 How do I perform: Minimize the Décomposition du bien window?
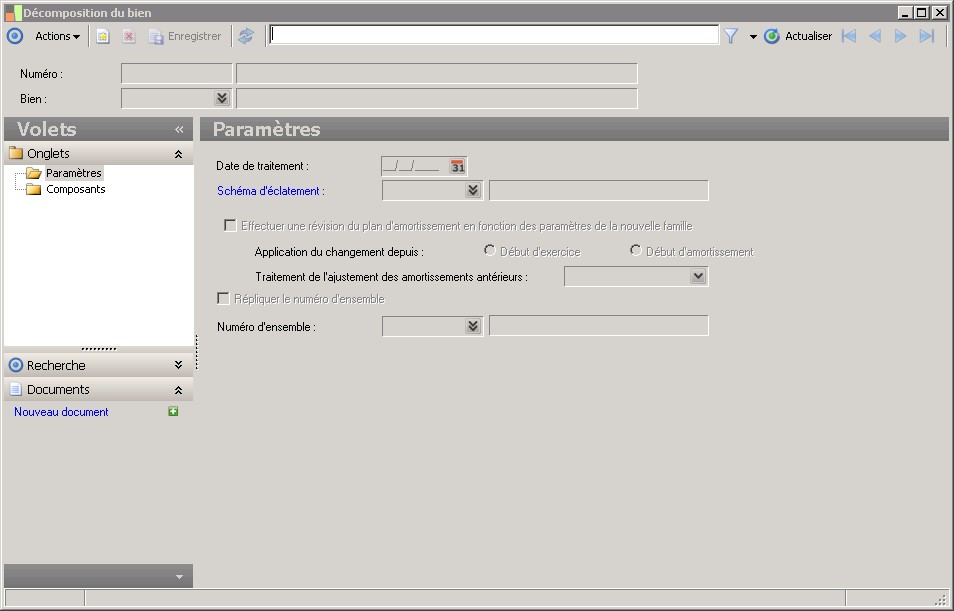pyautogui.click(x=905, y=12)
